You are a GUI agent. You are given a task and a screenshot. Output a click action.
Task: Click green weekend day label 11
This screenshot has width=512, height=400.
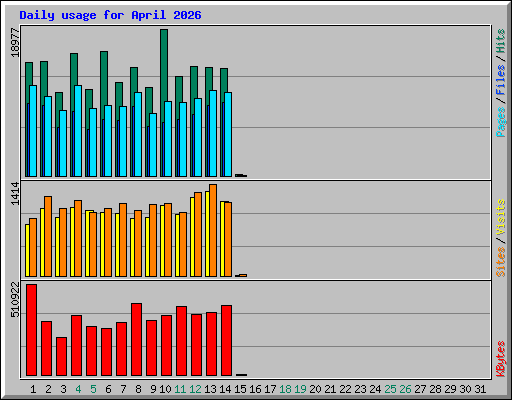(x=180, y=389)
